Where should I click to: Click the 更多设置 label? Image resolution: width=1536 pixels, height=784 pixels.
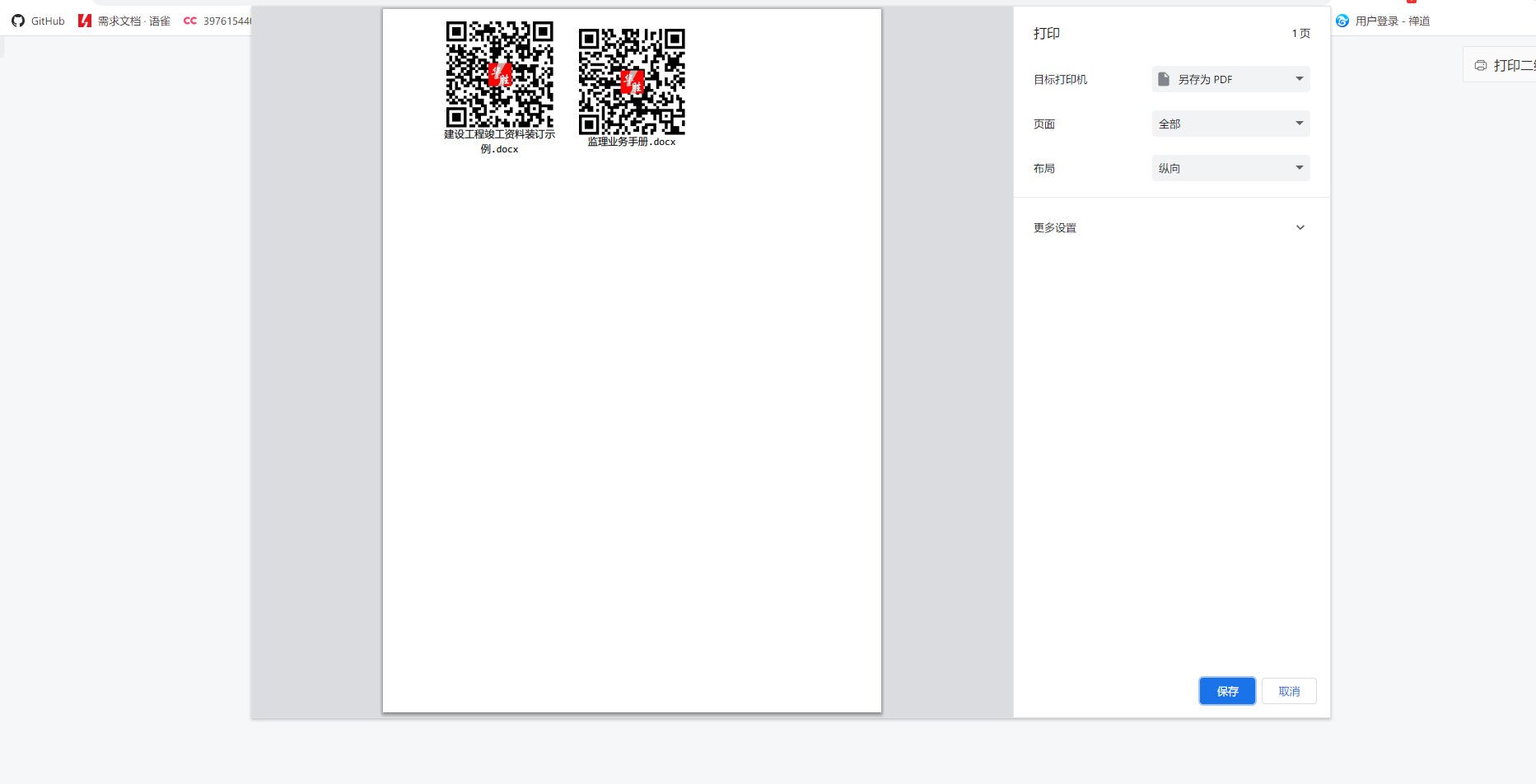pos(1055,227)
